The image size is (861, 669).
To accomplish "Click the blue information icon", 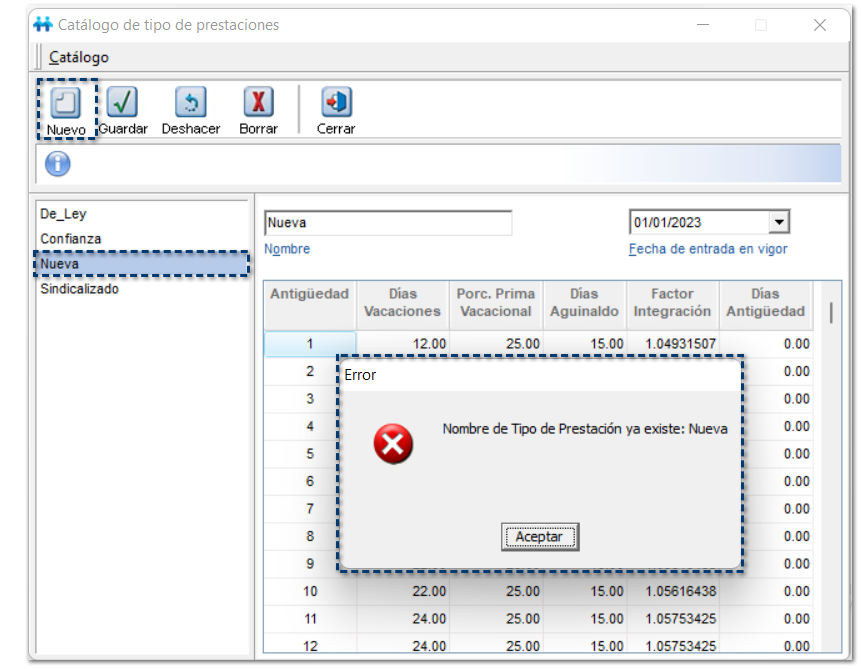I will click(57, 164).
